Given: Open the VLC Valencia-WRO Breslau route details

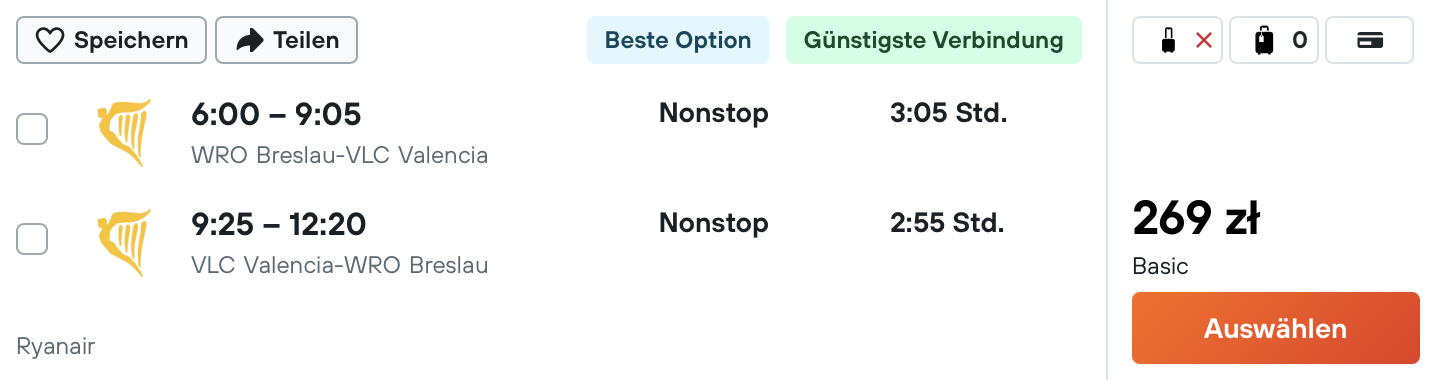Looking at the screenshot, I should tap(340, 265).
